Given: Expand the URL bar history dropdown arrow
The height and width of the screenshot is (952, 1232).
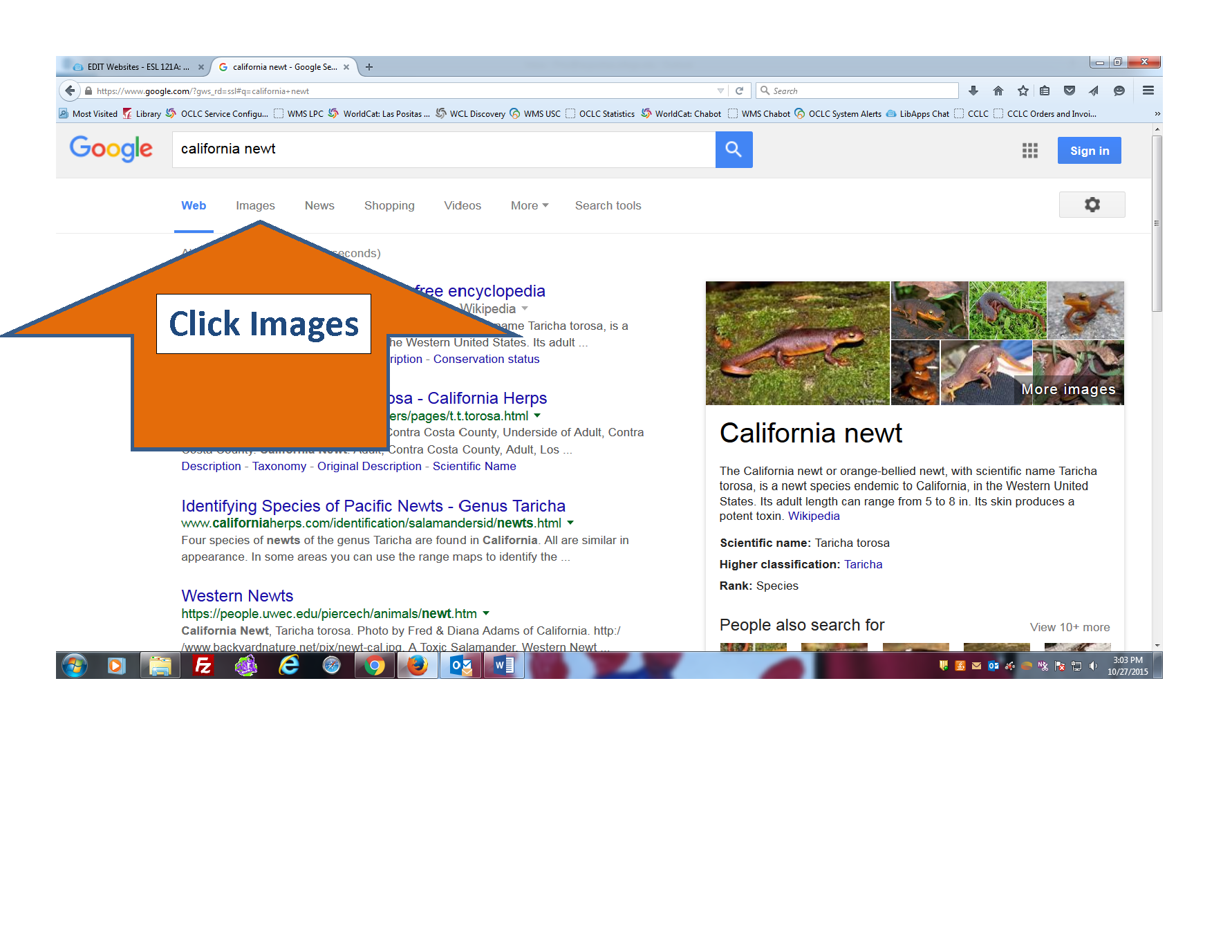Looking at the screenshot, I should pos(720,91).
